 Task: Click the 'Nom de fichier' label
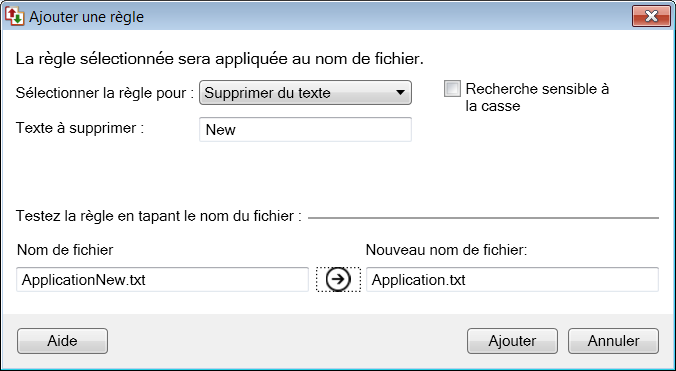pos(65,249)
